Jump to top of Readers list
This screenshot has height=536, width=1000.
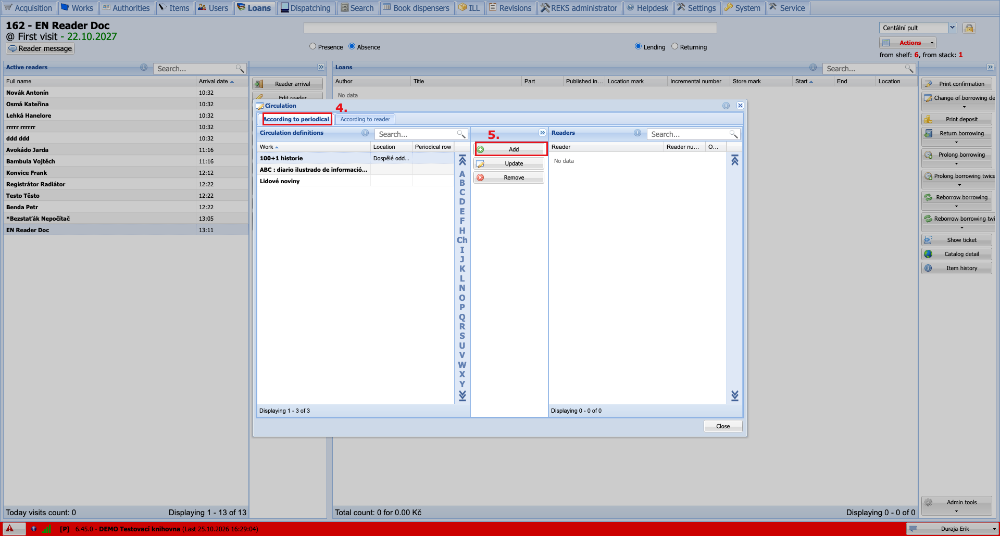[735, 161]
